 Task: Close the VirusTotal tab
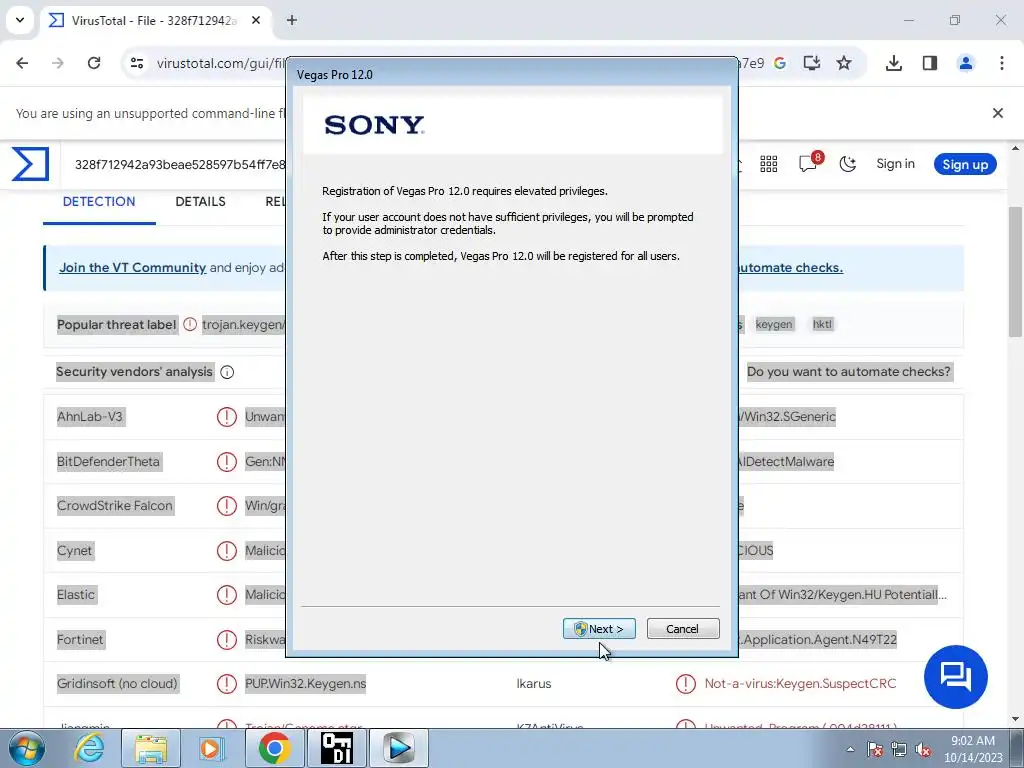point(256,20)
